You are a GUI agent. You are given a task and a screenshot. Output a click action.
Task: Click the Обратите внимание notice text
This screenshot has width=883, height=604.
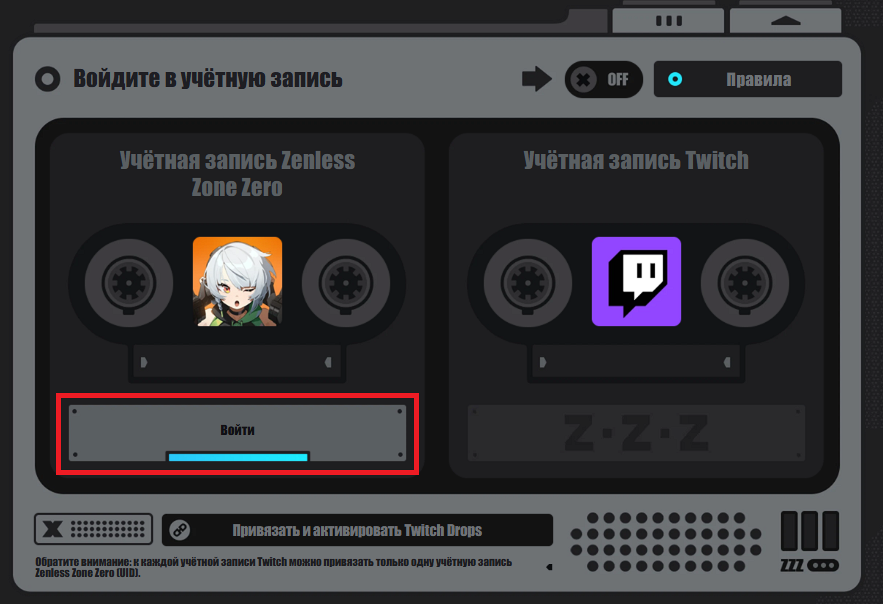coord(274,567)
